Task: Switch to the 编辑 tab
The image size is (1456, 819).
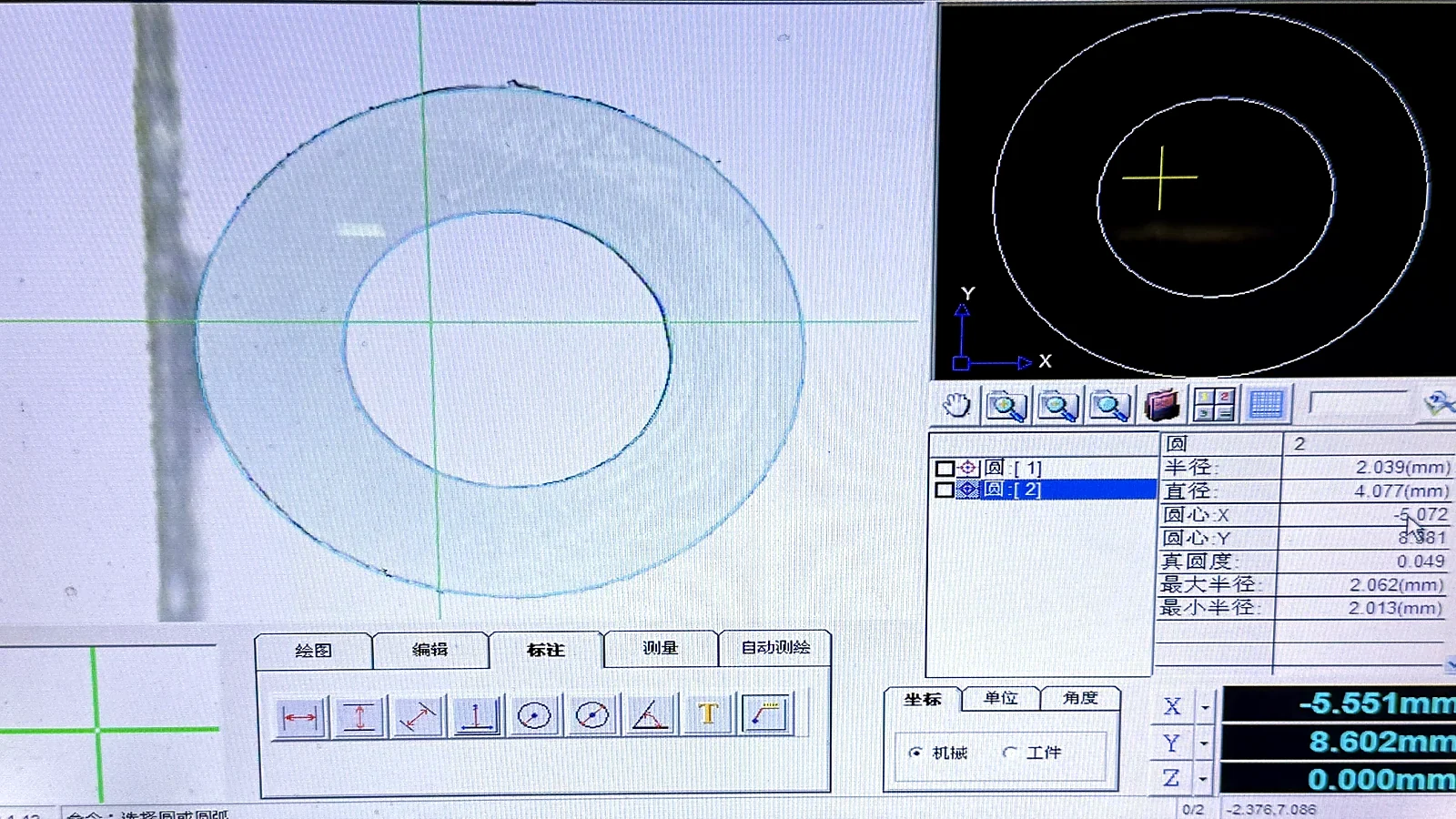Action: [x=430, y=650]
